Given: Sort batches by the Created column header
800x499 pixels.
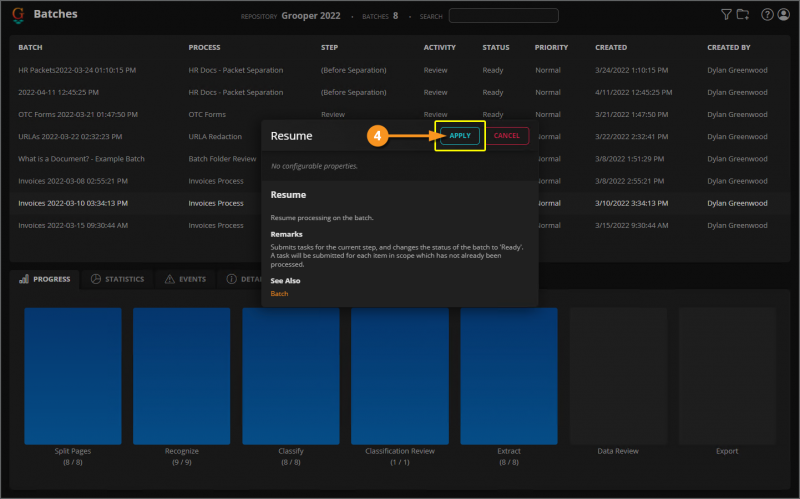Looking at the screenshot, I should click(611, 47).
